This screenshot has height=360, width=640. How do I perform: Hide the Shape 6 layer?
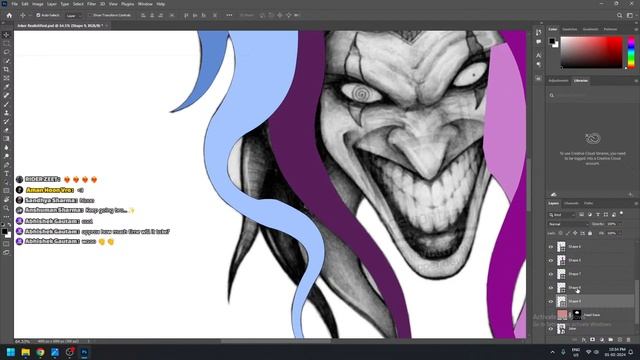tap(551, 288)
